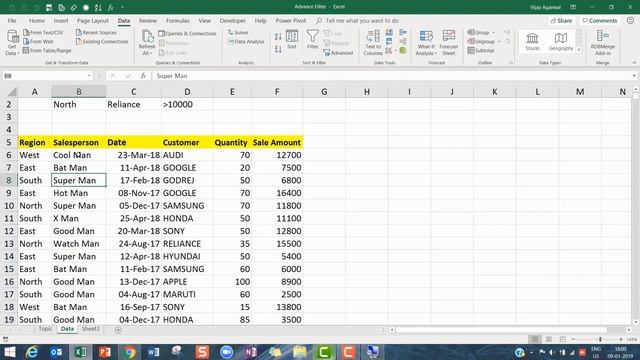Sort A to Z ascending
This screenshot has height=360, width=640.
(278, 37)
